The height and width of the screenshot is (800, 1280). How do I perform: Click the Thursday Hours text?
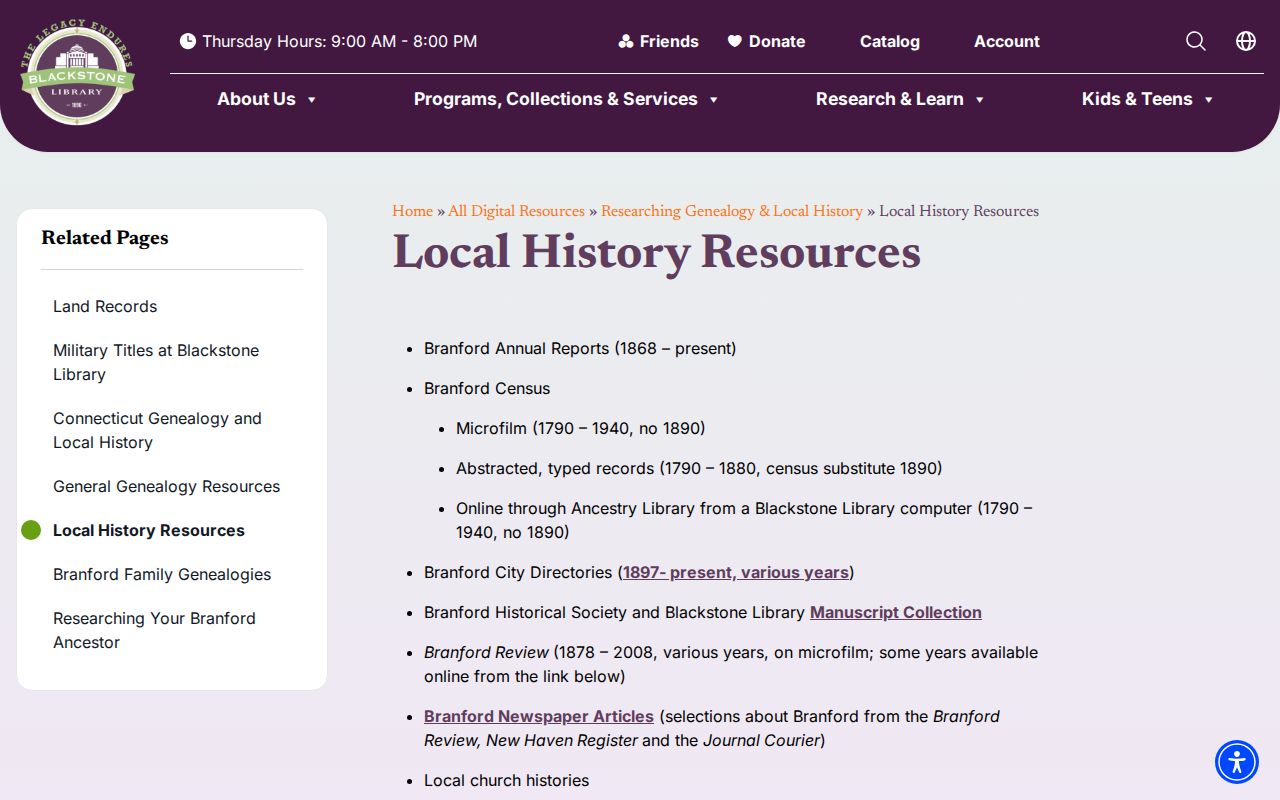point(340,41)
